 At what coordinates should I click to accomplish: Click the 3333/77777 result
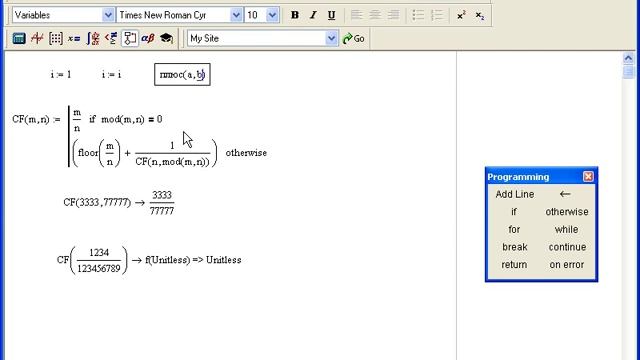click(x=162, y=203)
